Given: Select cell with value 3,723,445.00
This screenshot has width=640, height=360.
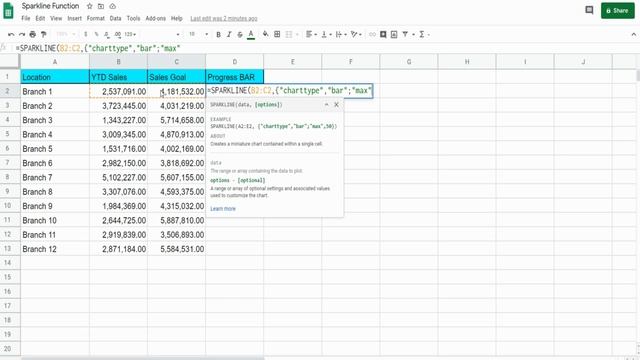Looking at the screenshot, I should coord(118,106).
